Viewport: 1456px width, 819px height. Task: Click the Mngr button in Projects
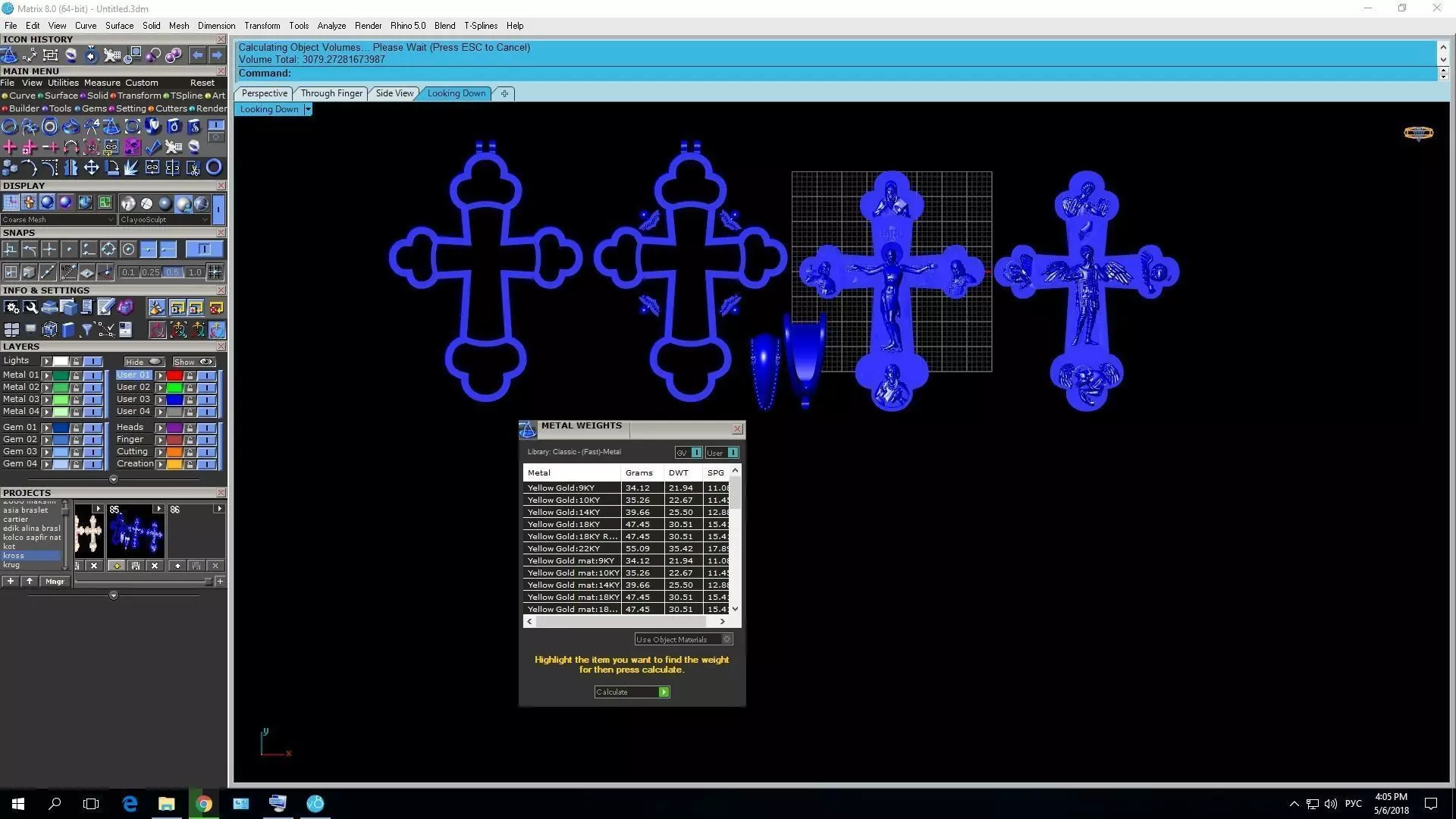[x=55, y=582]
